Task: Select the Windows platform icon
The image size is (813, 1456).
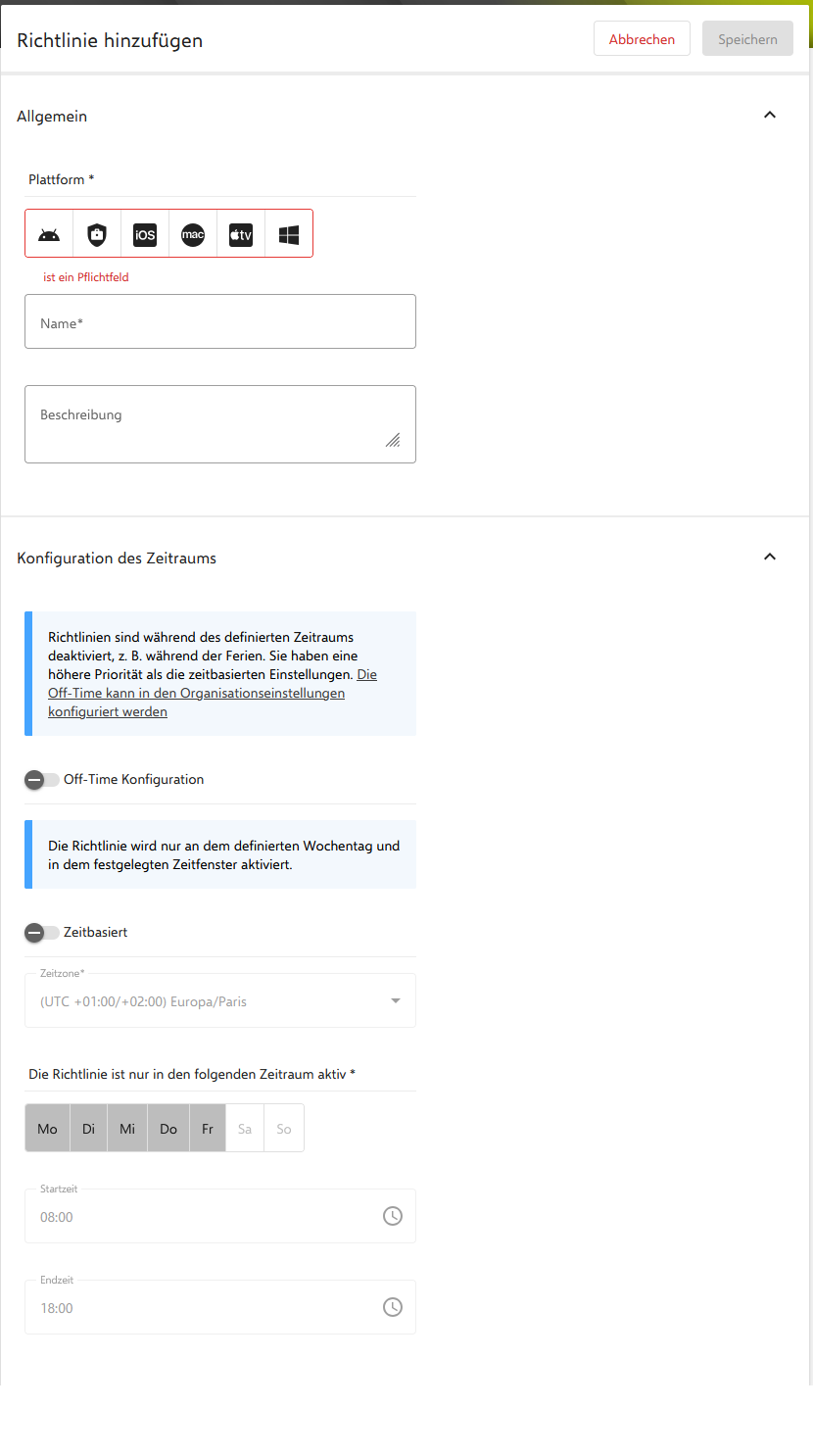Action: pyautogui.click(x=289, y=234)
